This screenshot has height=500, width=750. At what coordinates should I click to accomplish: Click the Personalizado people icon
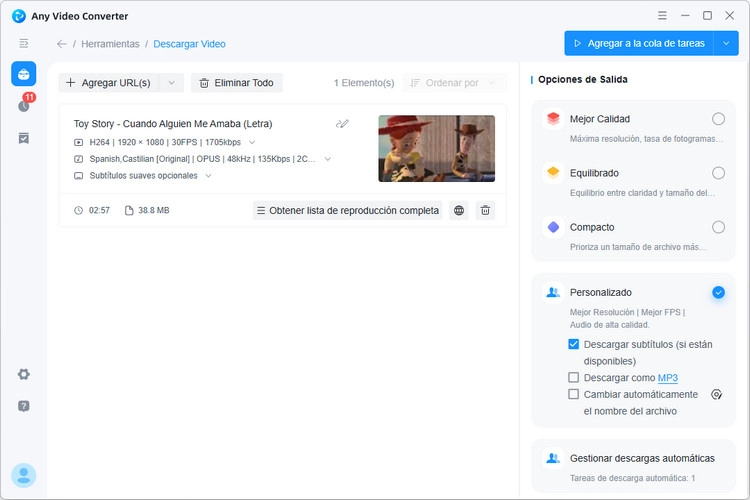point(553,292)
